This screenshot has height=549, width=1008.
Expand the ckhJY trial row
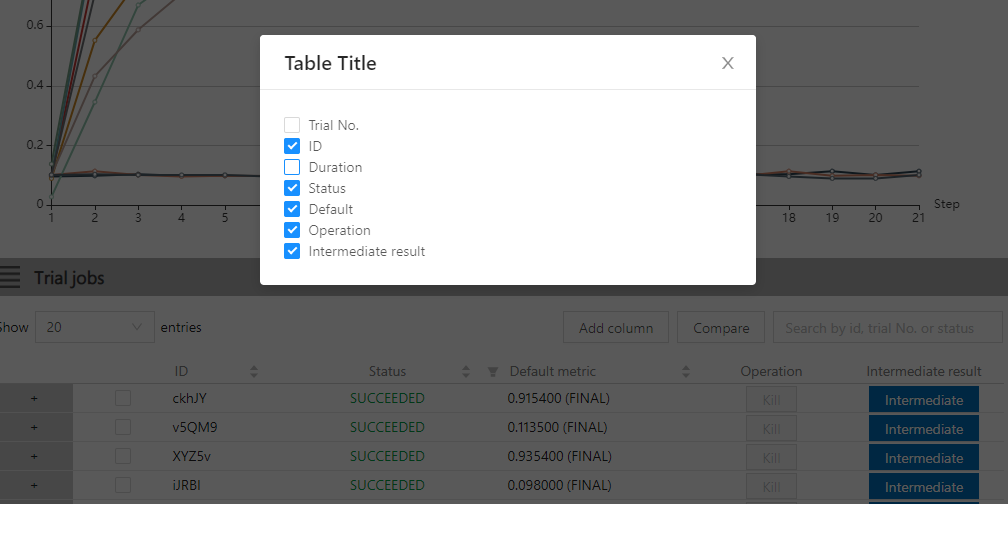34,398
